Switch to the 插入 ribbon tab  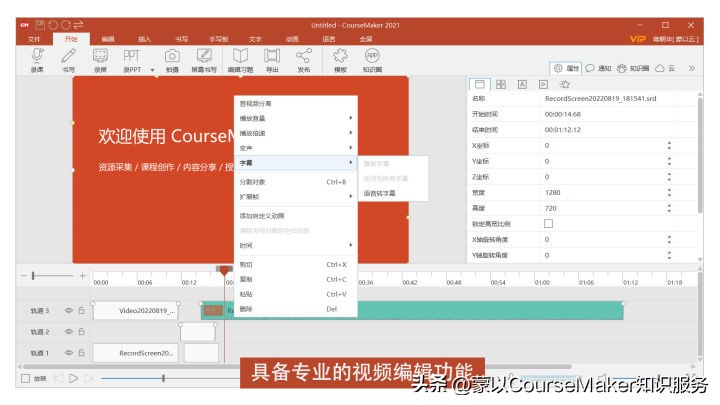[x=145, y=39]
